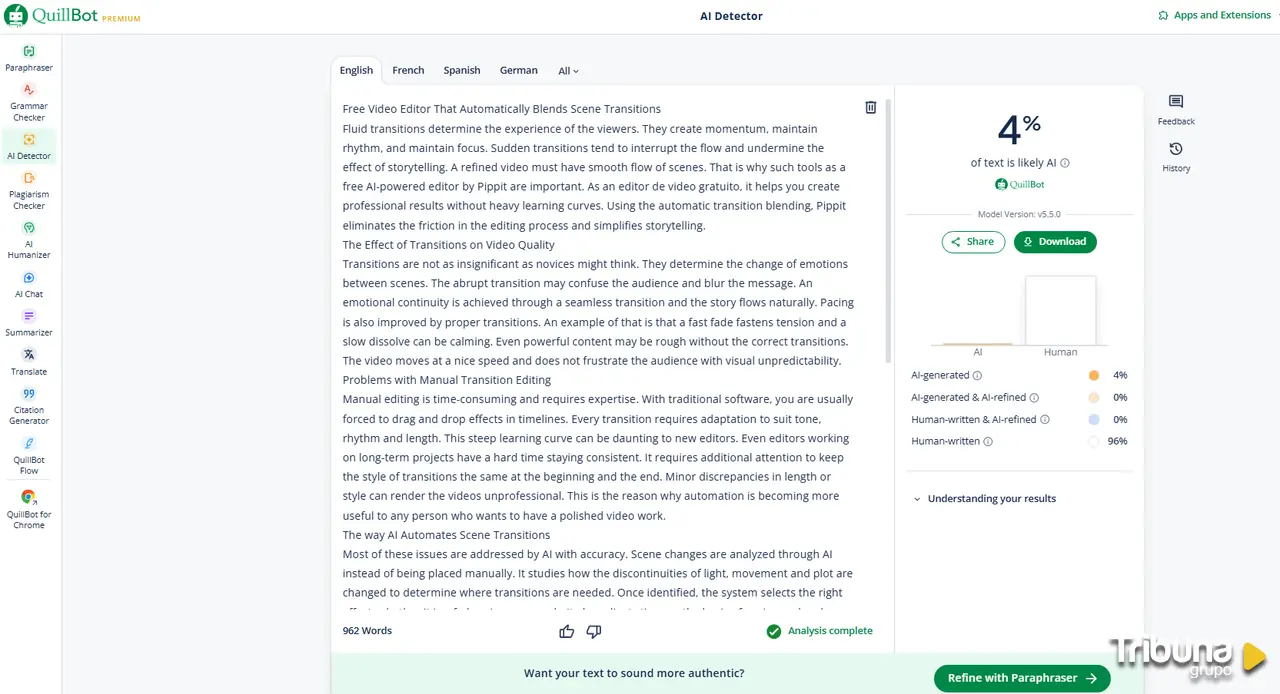The width and height of the screenshot is (1280, 694).
Task: Open the Paraphraser tool in sidebar
Action: tap(29, 58)
